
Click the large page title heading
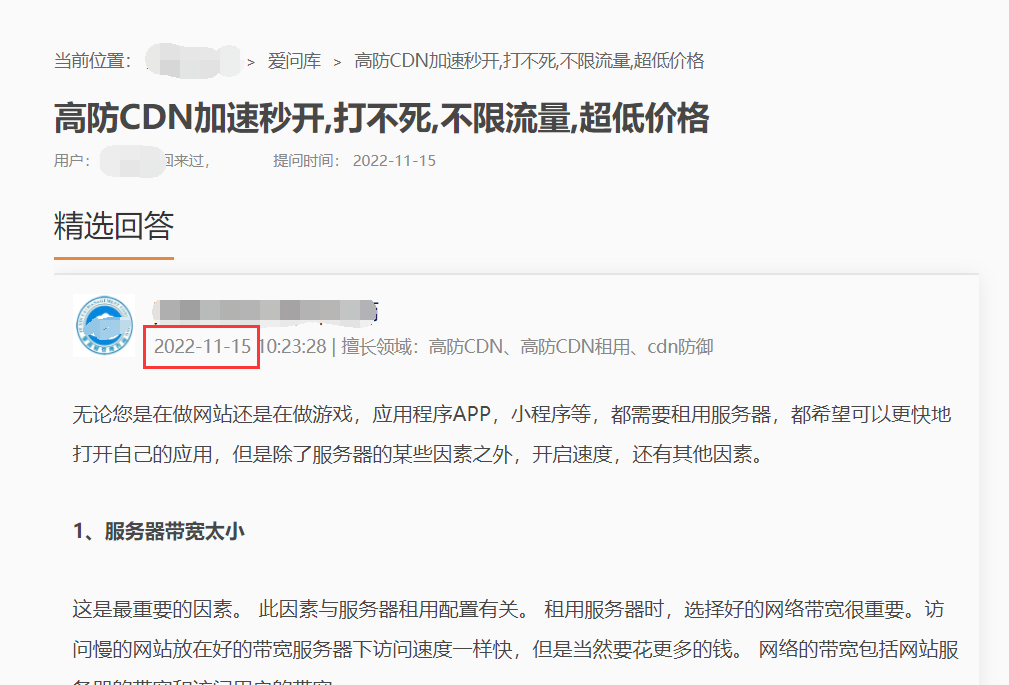coord(382,118)
